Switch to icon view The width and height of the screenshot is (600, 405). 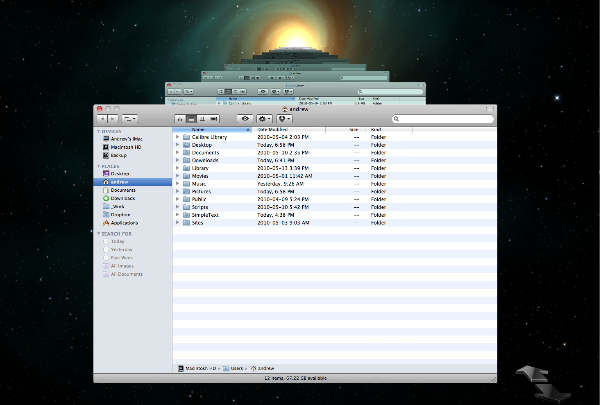click(x=180, y=119)
